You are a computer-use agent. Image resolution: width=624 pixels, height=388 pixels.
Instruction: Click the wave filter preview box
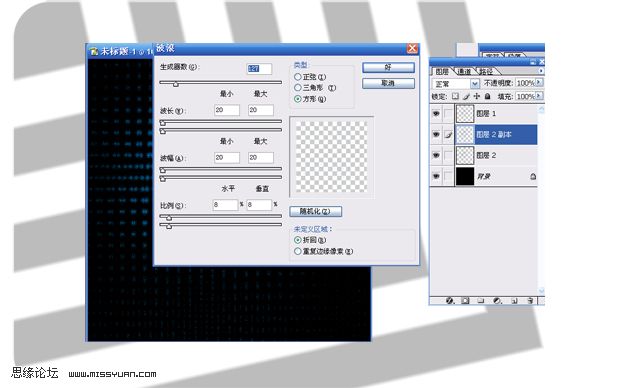(x=332, y=157)
